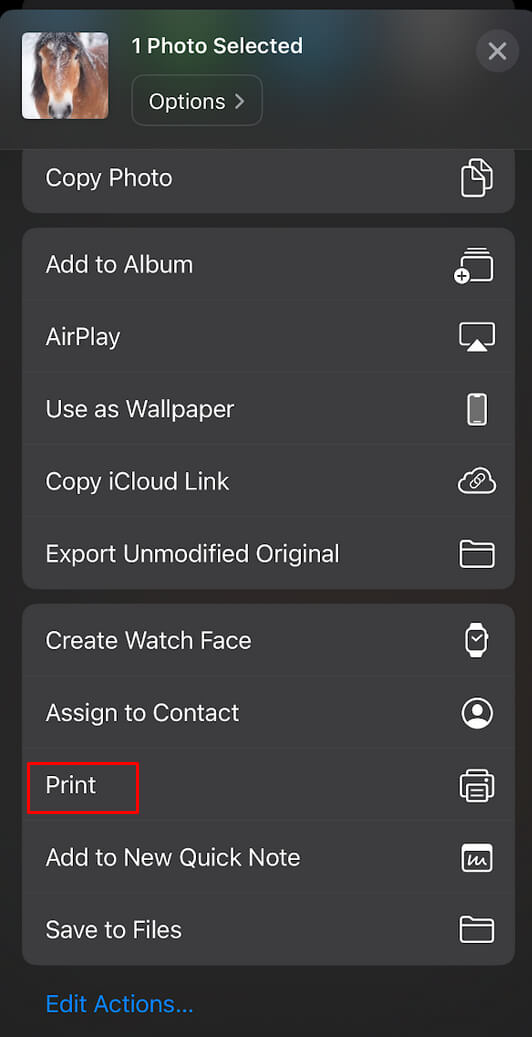
Task: Tap the Quick Note icon
Action: 477,858
